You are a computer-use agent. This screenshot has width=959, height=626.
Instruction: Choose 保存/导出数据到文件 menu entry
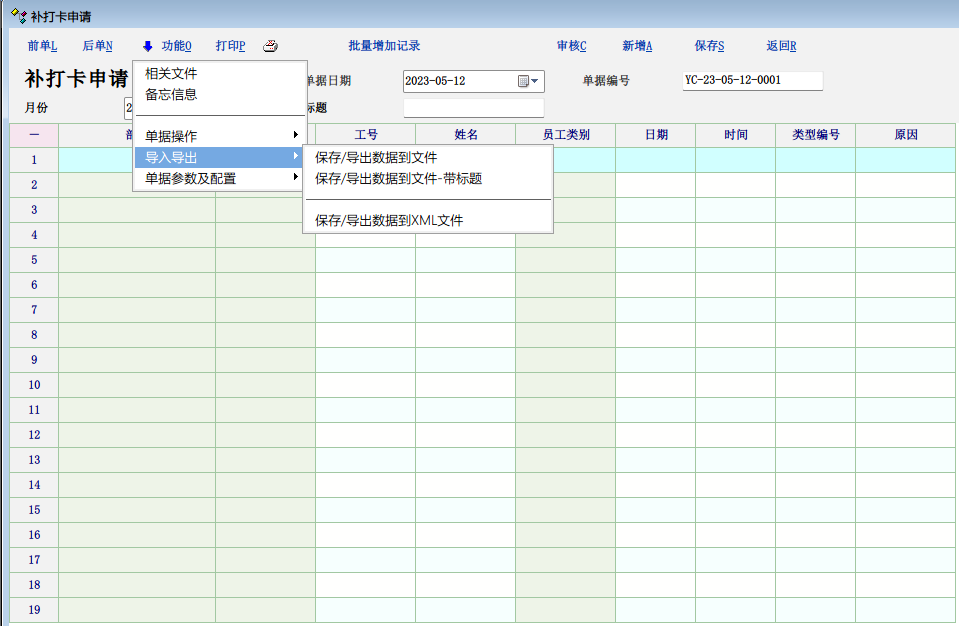coord(376,157)
